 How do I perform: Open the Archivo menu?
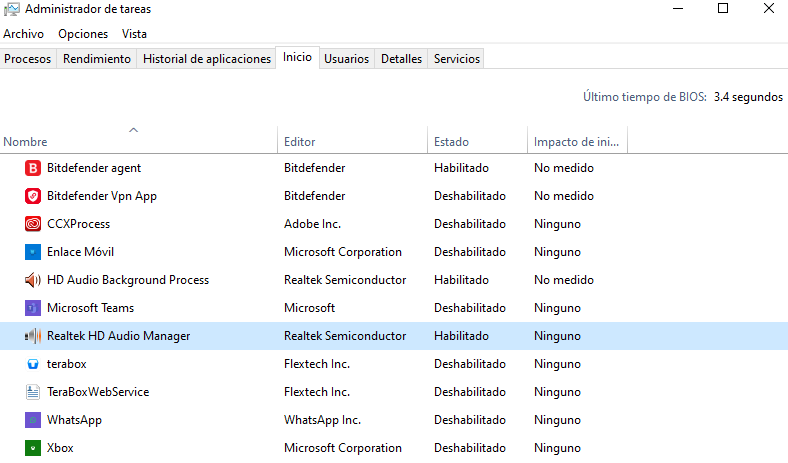[x=23, y=34]
